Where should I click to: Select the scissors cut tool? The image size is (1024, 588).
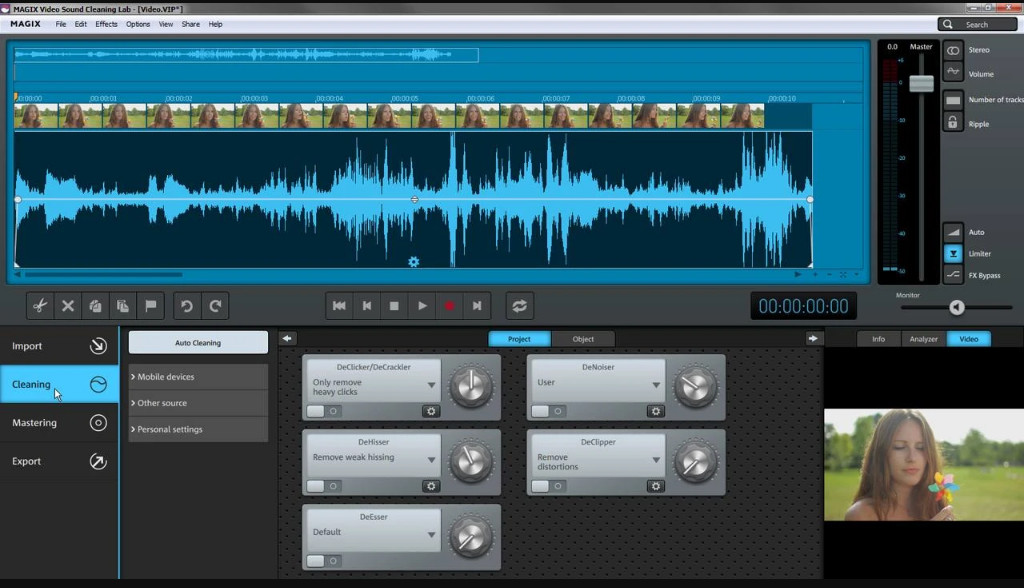tap(40, 306)
